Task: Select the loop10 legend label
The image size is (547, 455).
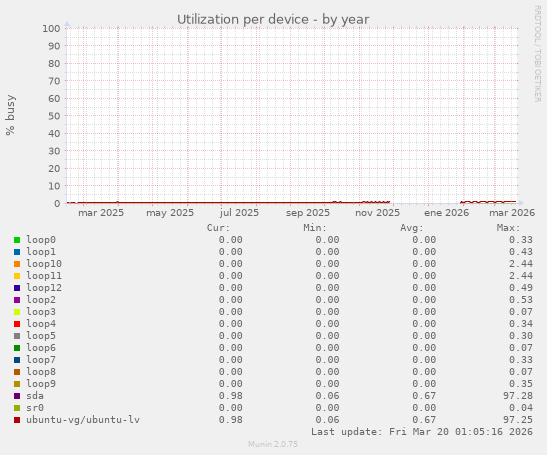Action: [44, 263]
